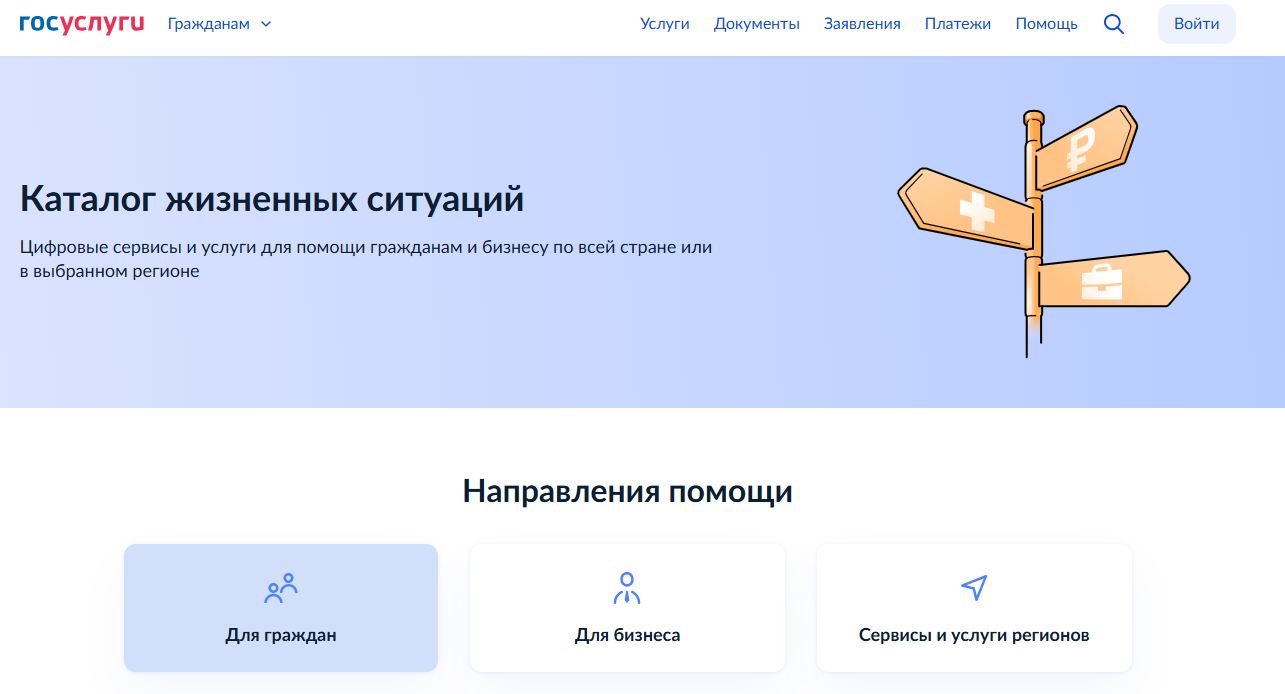This screenshot has height=694, width=1285.
Task: Click the ruble sign on the signpost
Action: click(x=1081, y=150)
